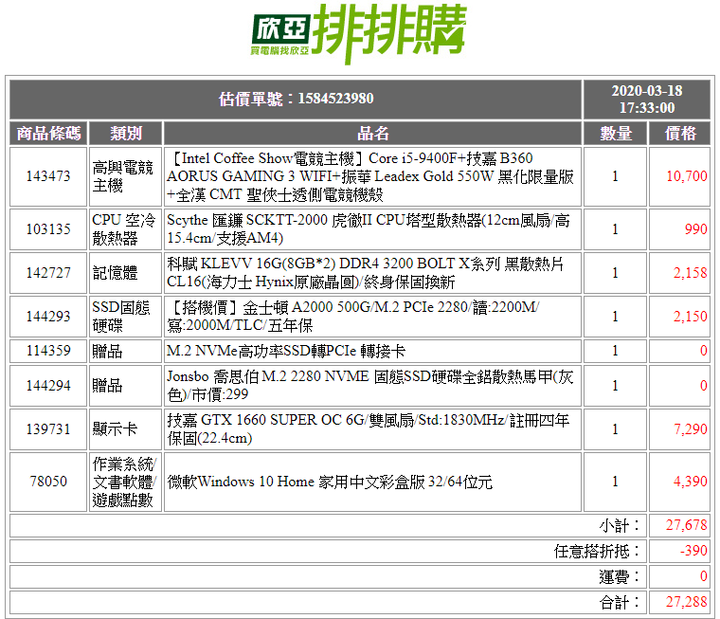Click 技嘉 GTX 1660 SUPER product name
720x619 pixels.
368,429
